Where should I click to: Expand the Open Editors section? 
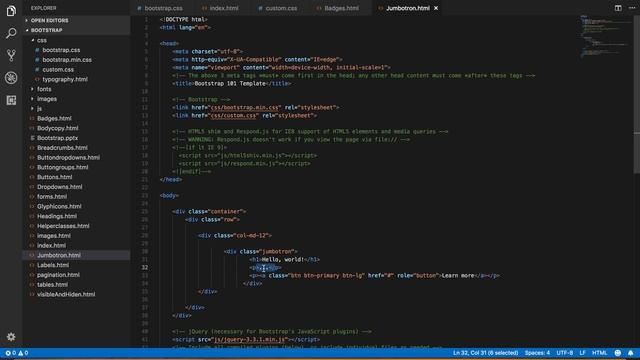pyautogui.click(x=49, y=20)
